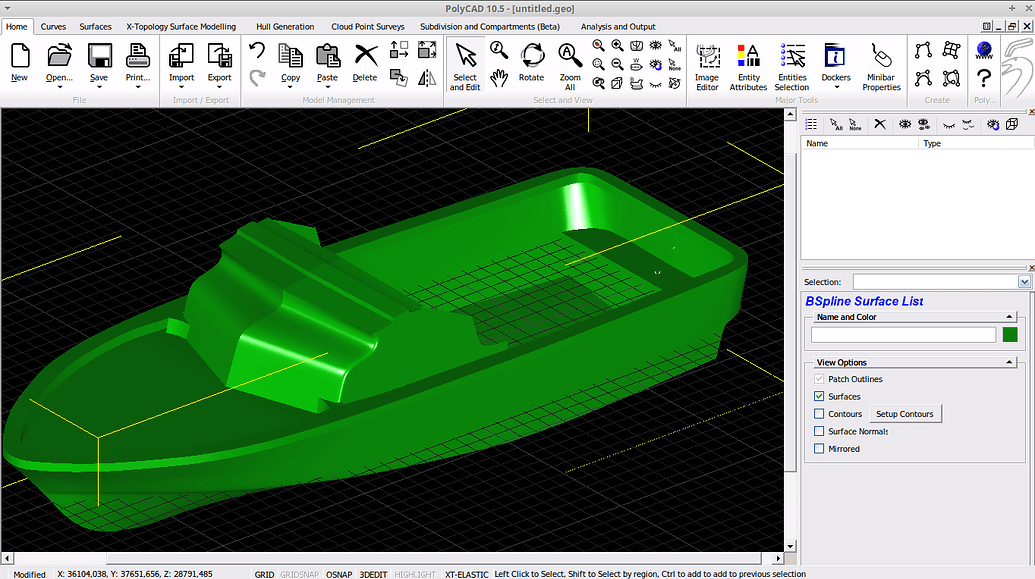Click wireframe cube icon in docker toolbar
The image size is (1035, 579).
[1012, 124]
